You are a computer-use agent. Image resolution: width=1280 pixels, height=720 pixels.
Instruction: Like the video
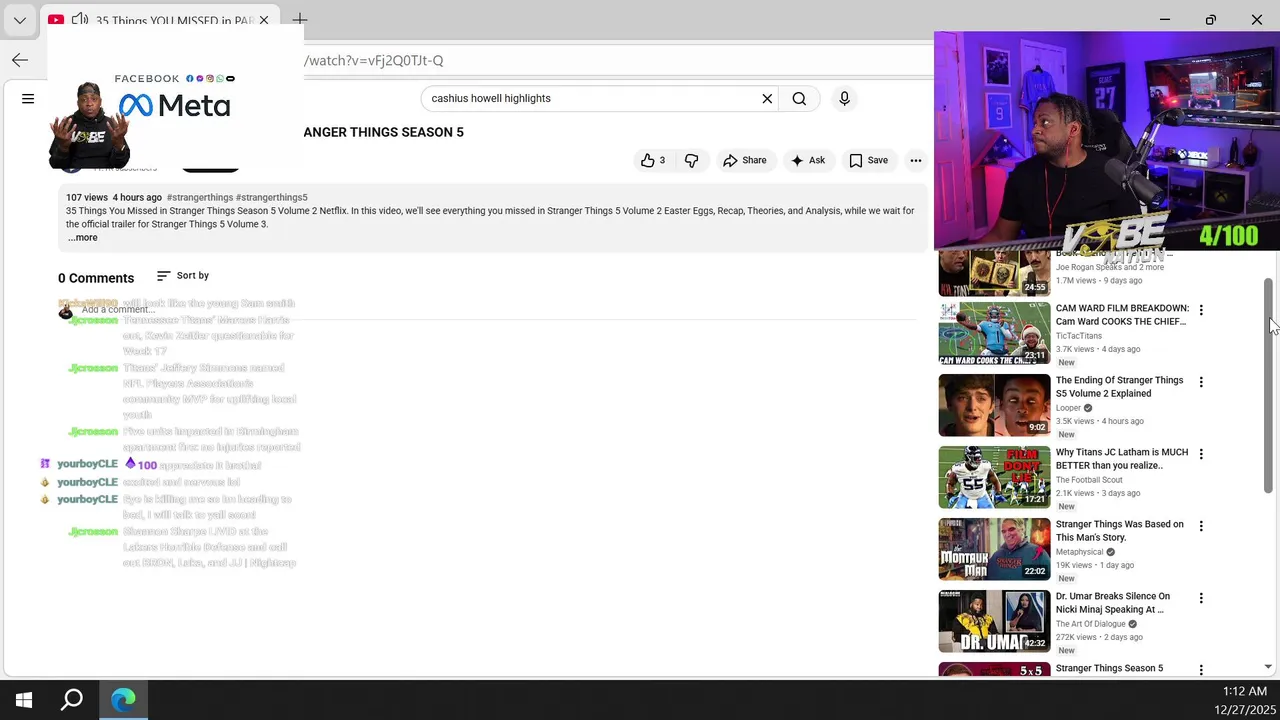click(x=653, y=161)
